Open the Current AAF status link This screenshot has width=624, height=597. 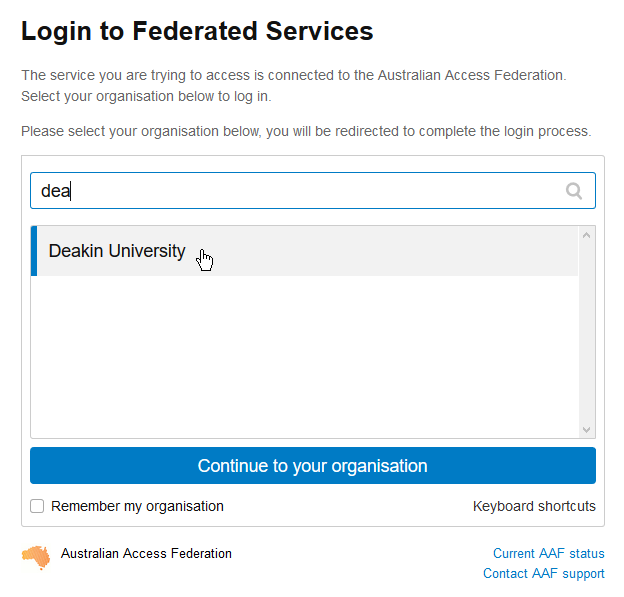pos(548,553)
